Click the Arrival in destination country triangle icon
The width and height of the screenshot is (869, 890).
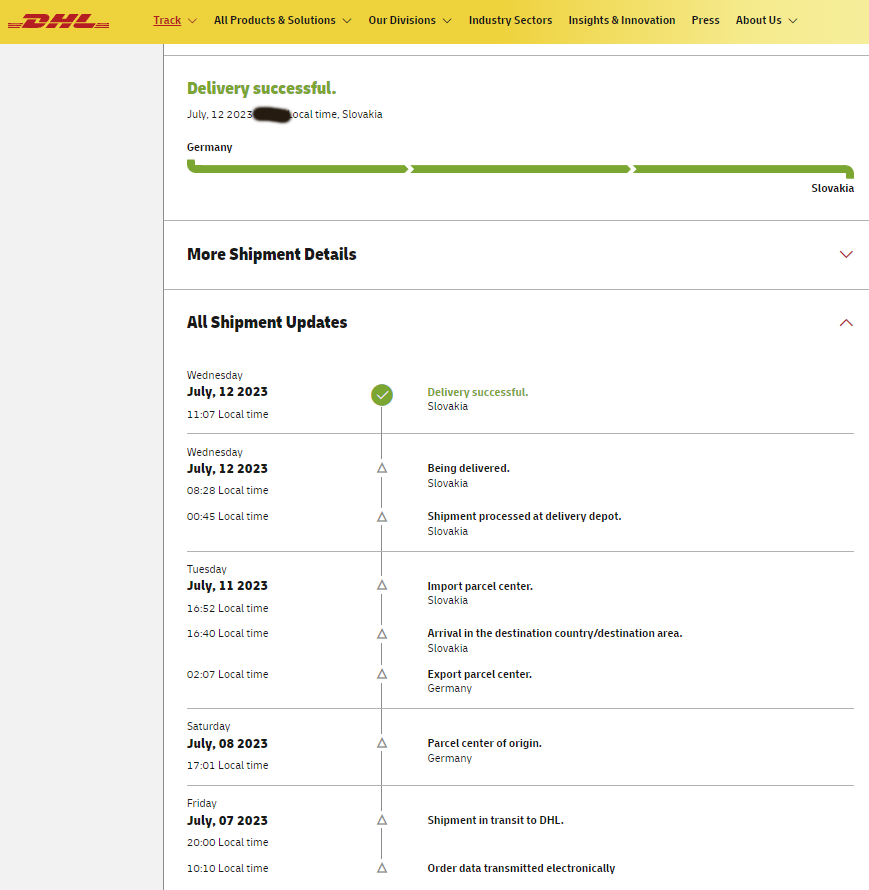382,634
